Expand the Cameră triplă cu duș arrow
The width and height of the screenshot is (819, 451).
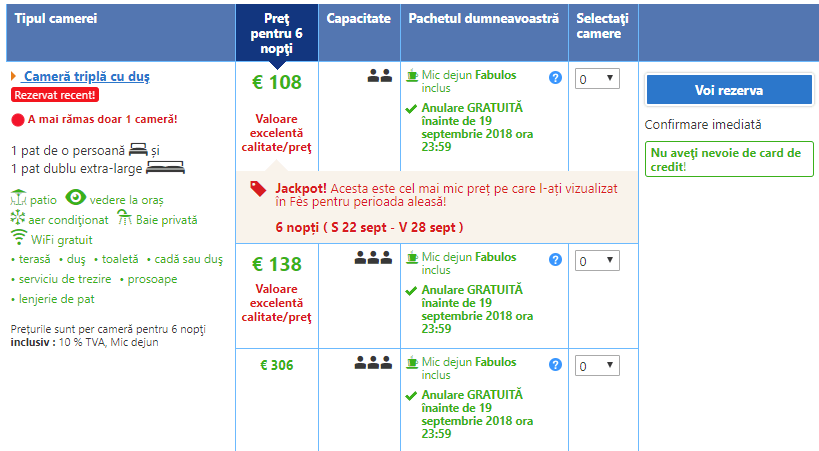coord(13,77)
